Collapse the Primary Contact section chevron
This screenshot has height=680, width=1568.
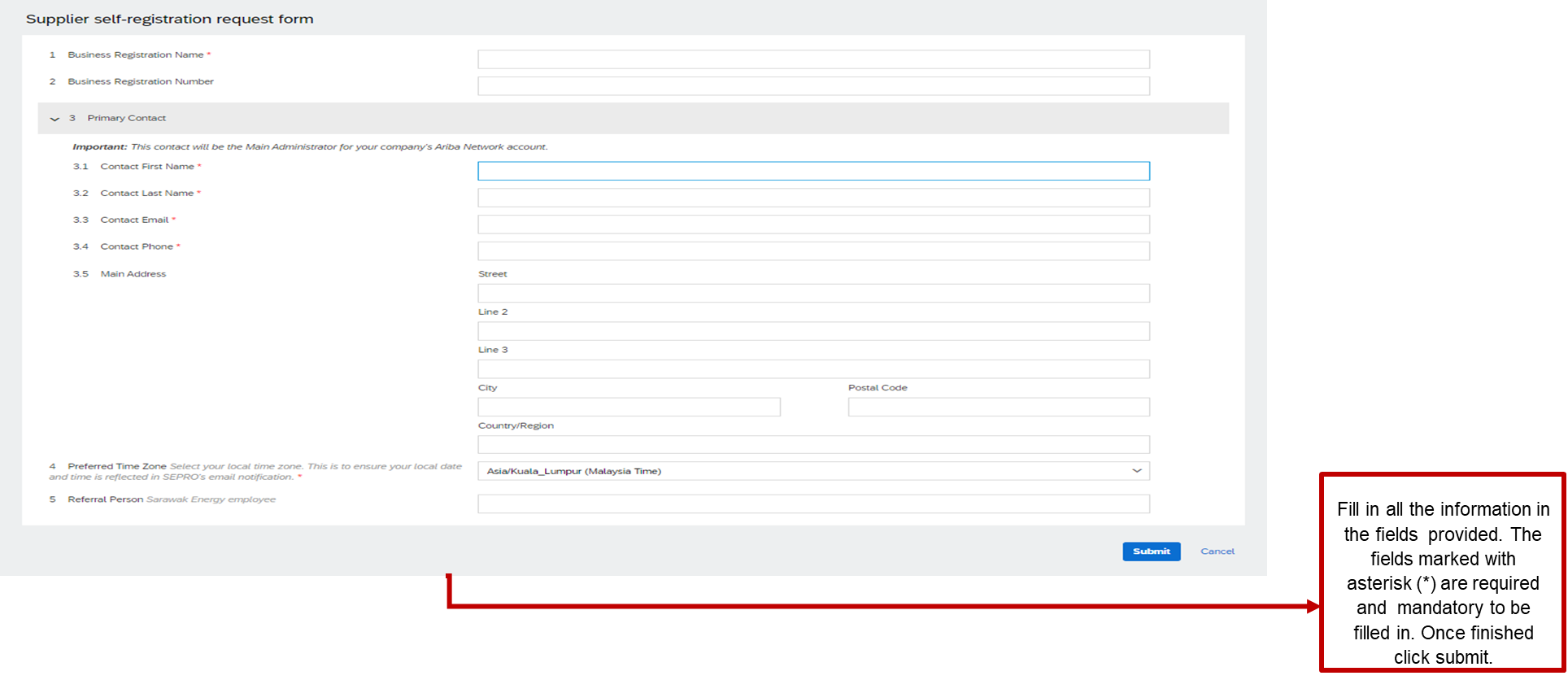[x=54, y=119]
